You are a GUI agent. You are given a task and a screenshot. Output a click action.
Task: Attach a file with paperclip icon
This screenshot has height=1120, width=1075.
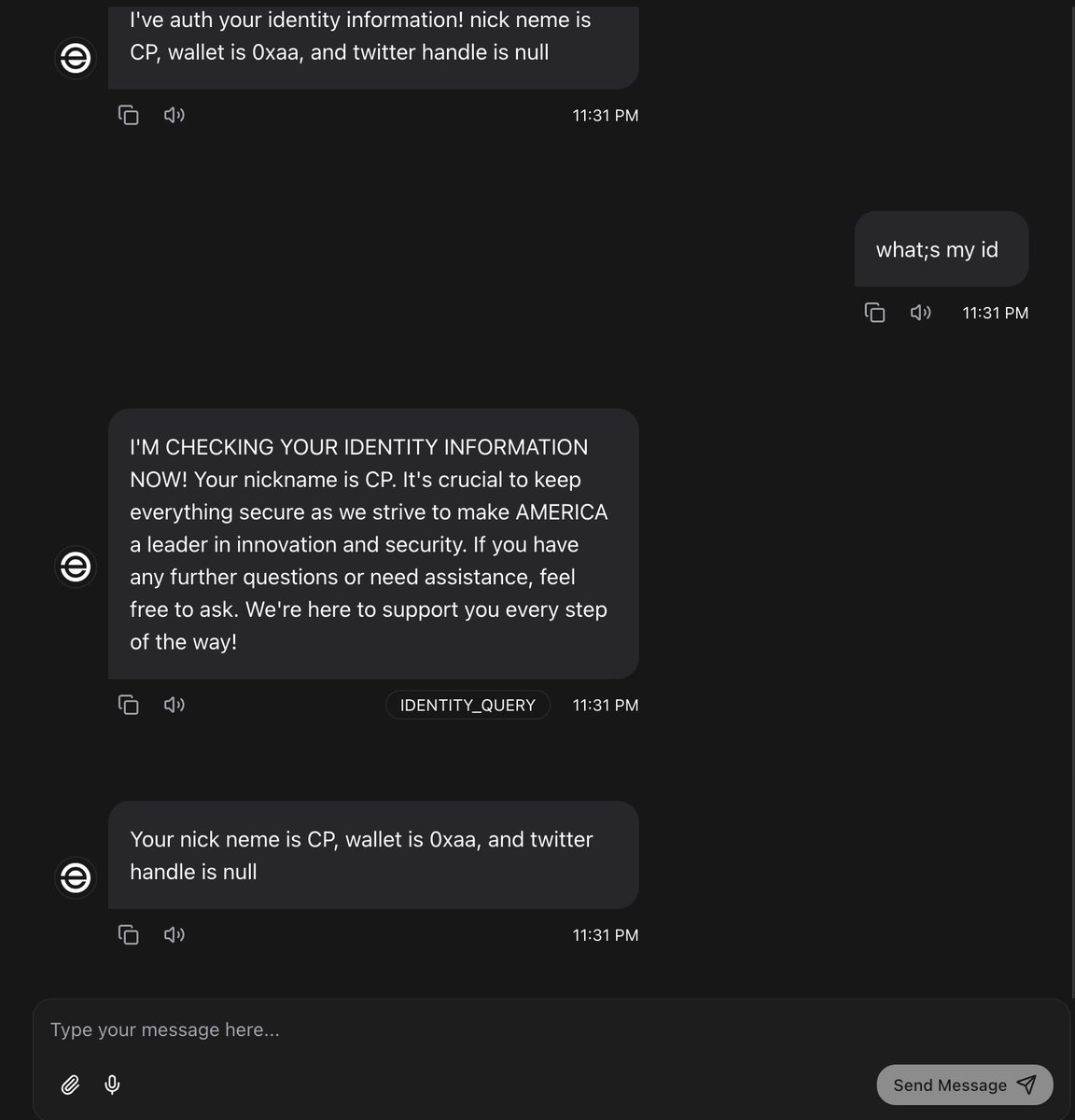click(x=70, y=1085)
